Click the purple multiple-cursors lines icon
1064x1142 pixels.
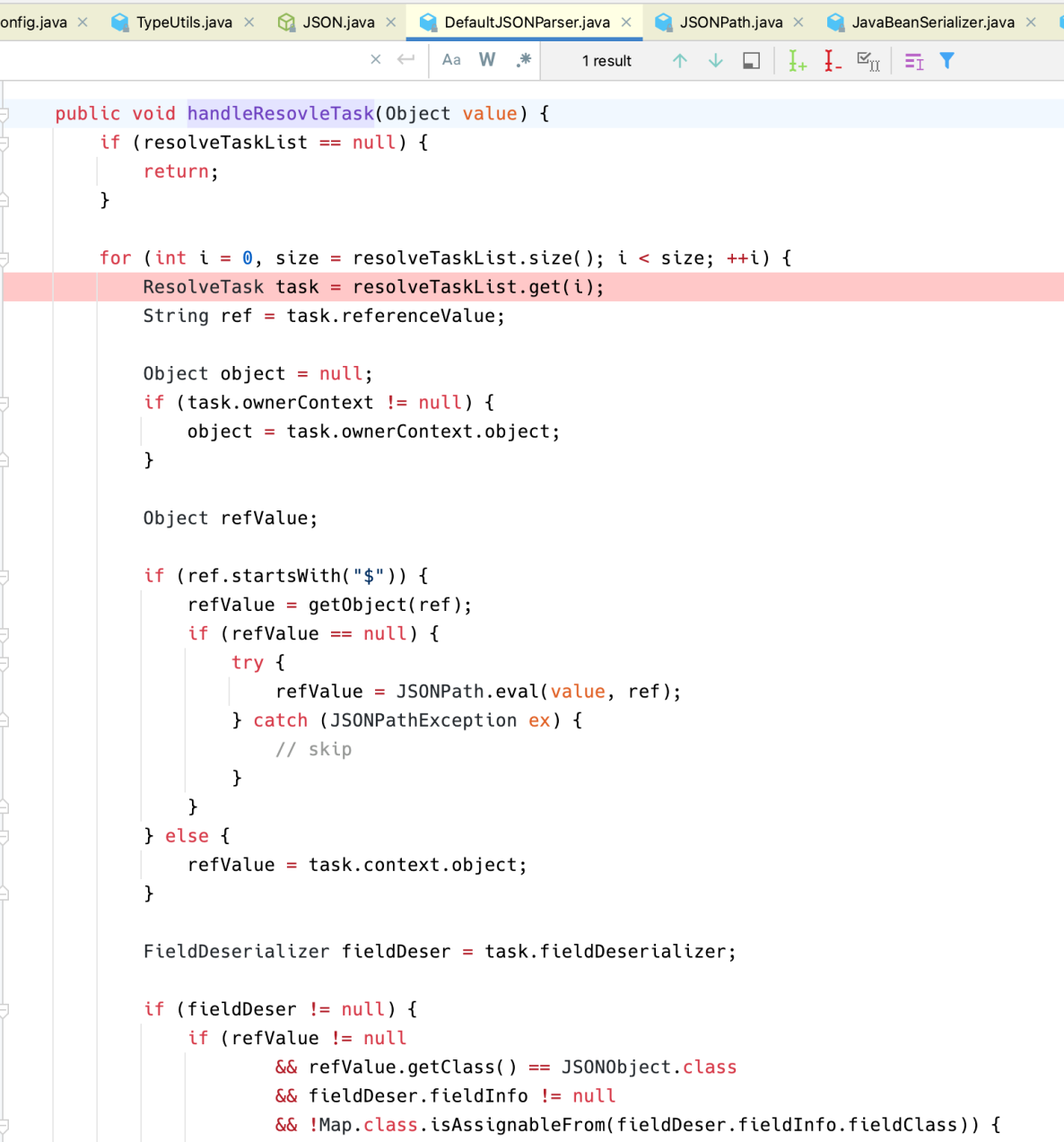click(914, 60)
